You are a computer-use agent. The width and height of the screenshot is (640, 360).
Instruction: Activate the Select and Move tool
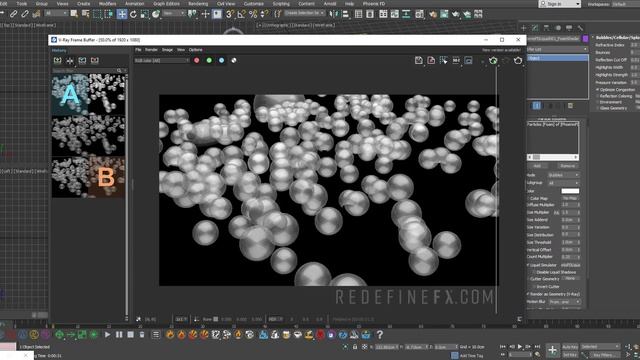pos(122,14)
